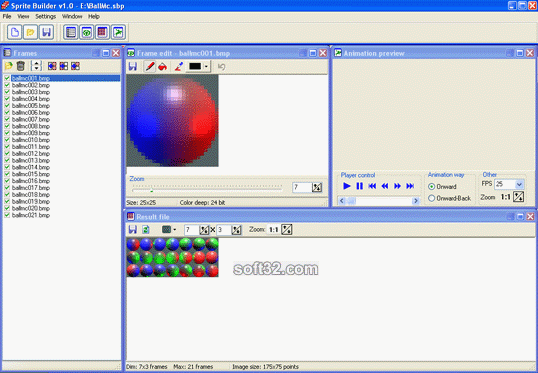The image size is (538, 373).
Task: Jump to the first animation frame
Action: [372, 186]
